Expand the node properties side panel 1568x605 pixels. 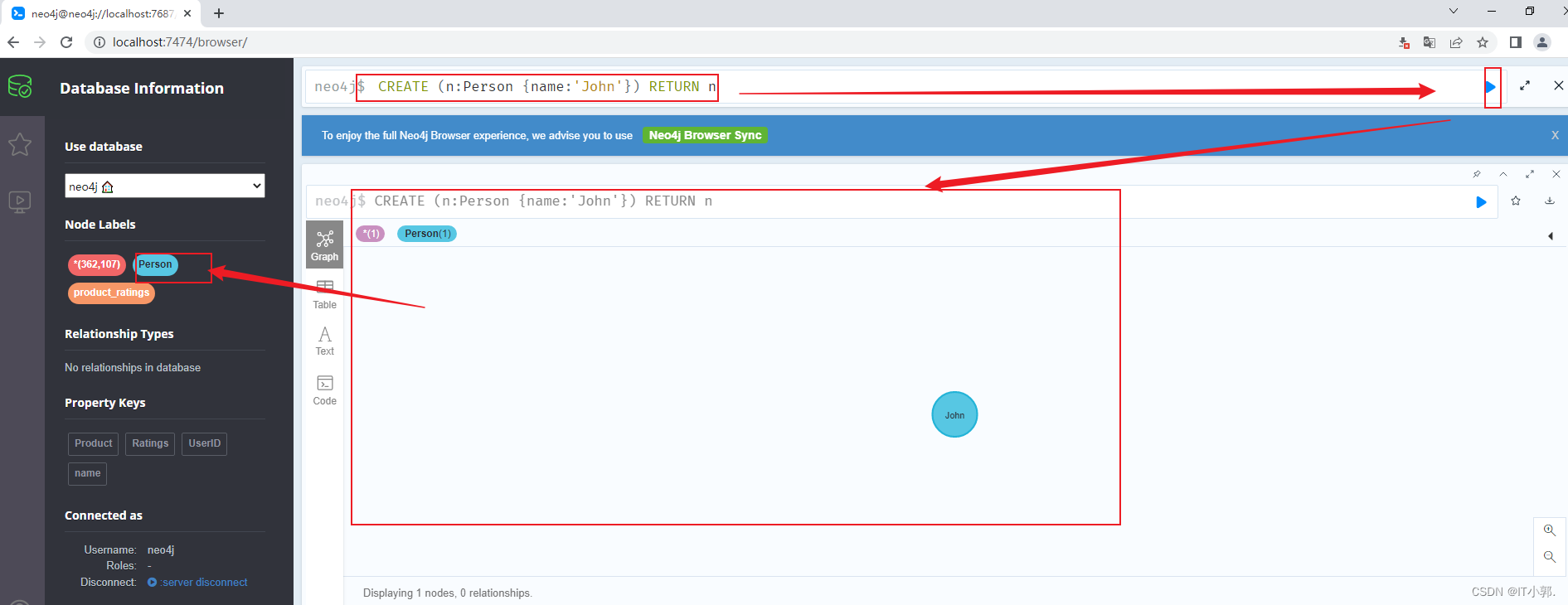[x=1551, y=236]
